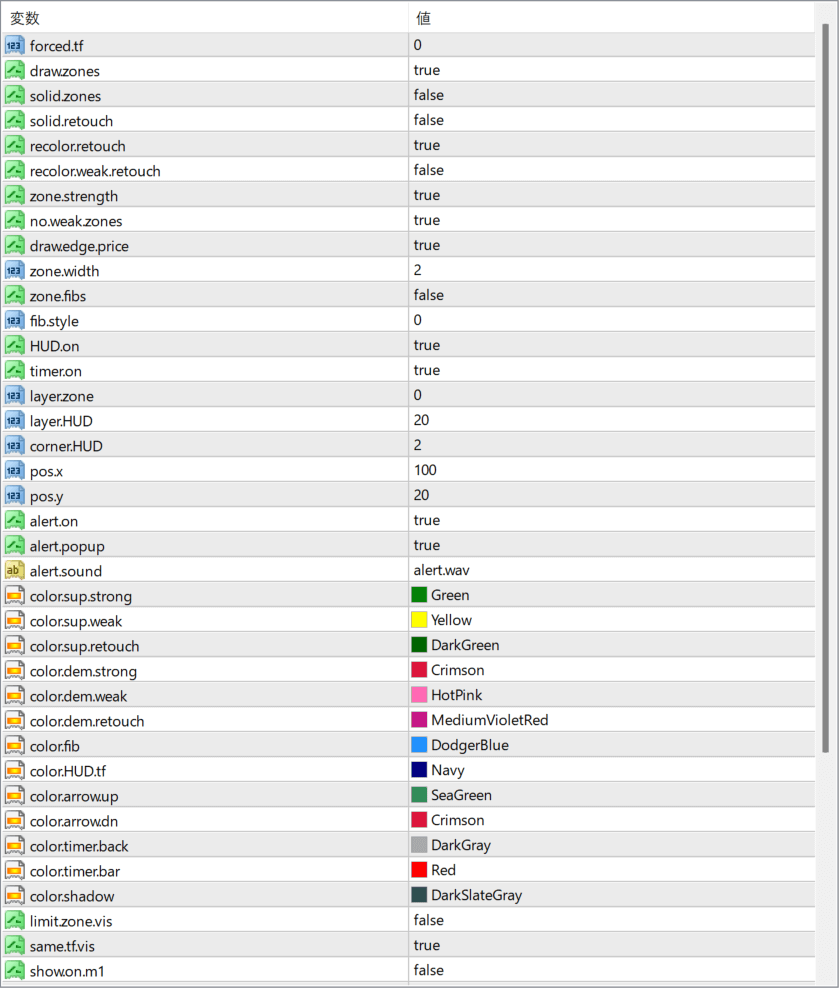Toggle the alert.popup true value
Image resolution: width=839 pixels, height=988 pixels.
[x=426, y=545]
